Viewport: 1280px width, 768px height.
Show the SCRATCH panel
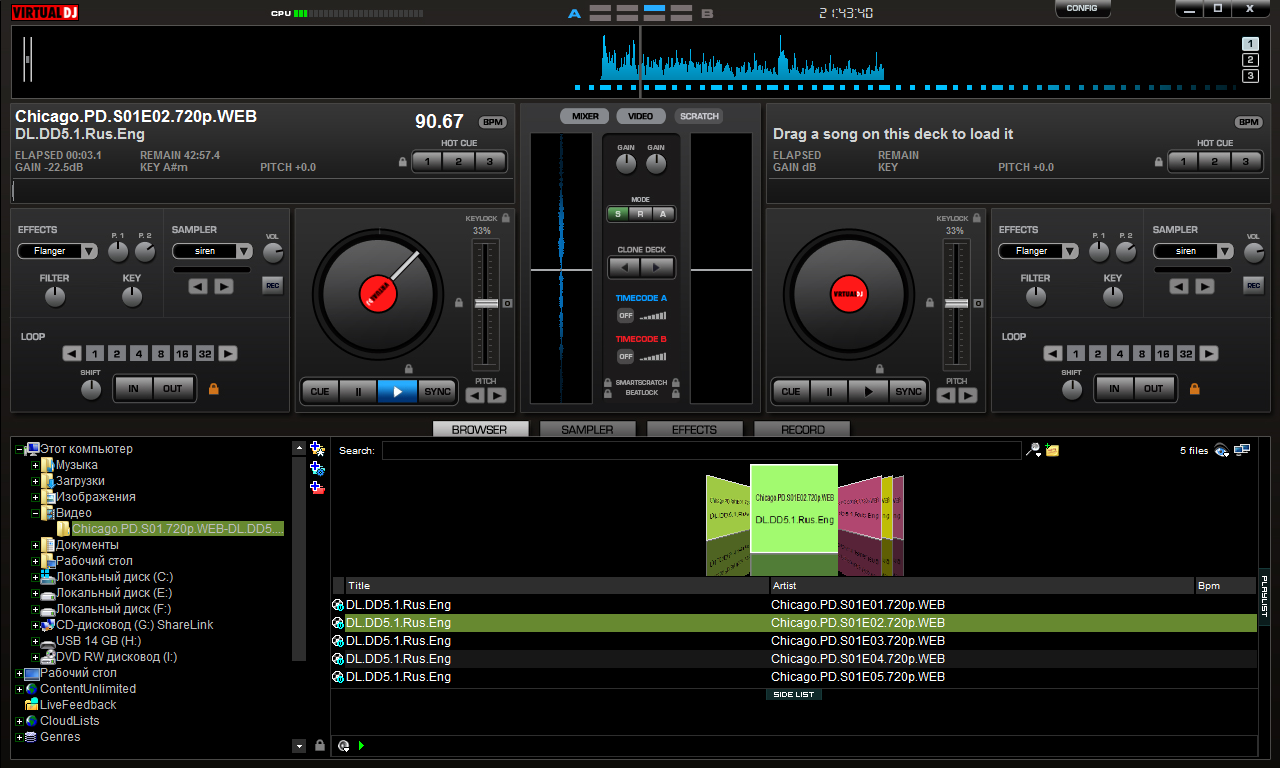pos(699,116)
